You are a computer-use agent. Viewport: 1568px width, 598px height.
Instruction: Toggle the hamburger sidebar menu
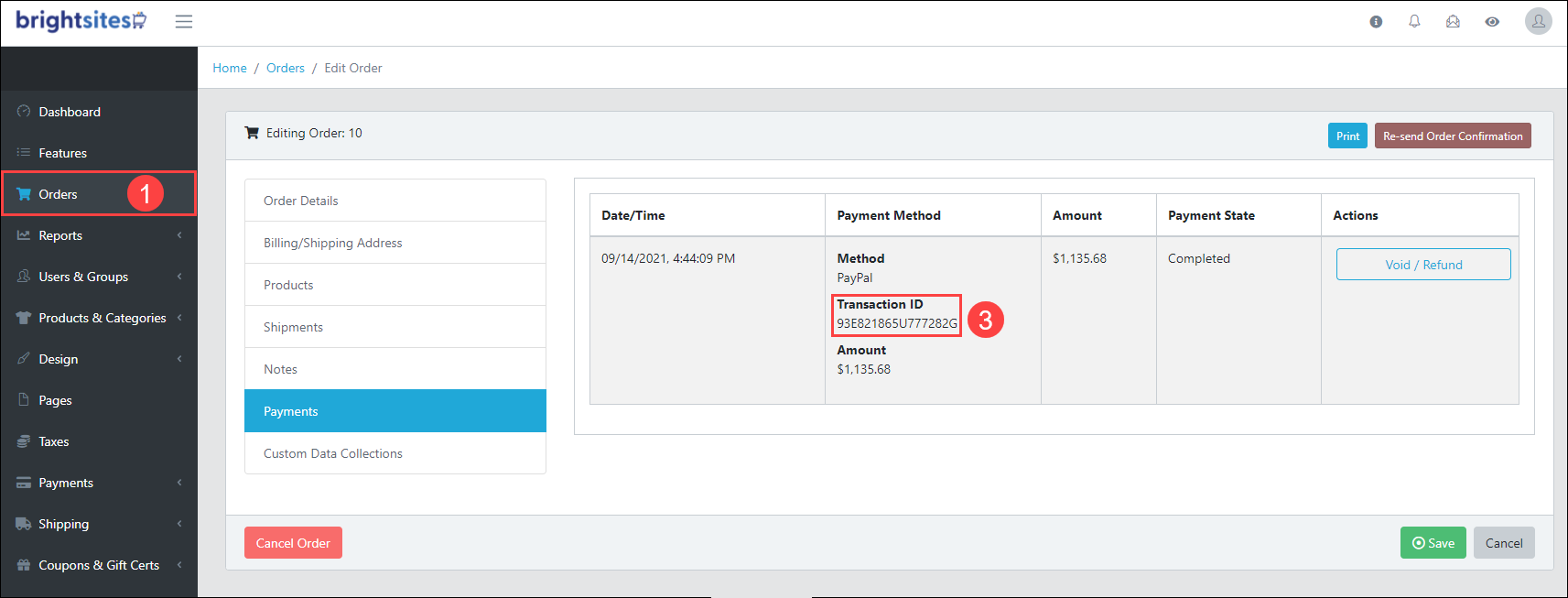pyautogui.click(x=184, y=21)
